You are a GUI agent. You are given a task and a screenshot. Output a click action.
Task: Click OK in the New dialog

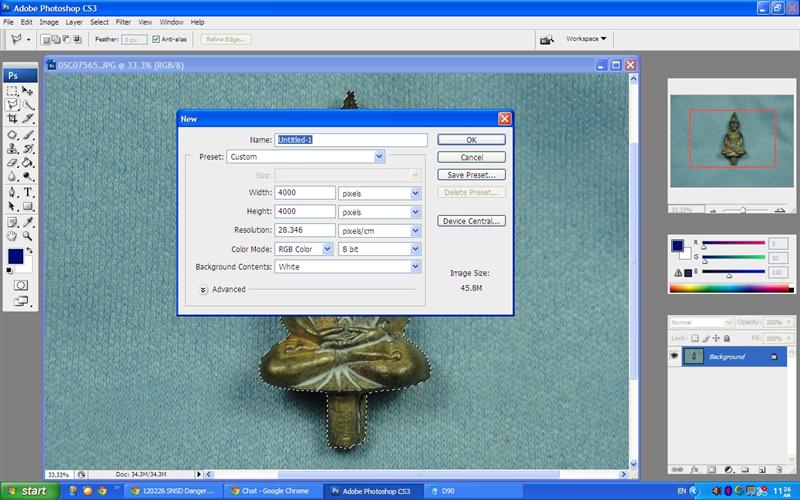(471, 140)
